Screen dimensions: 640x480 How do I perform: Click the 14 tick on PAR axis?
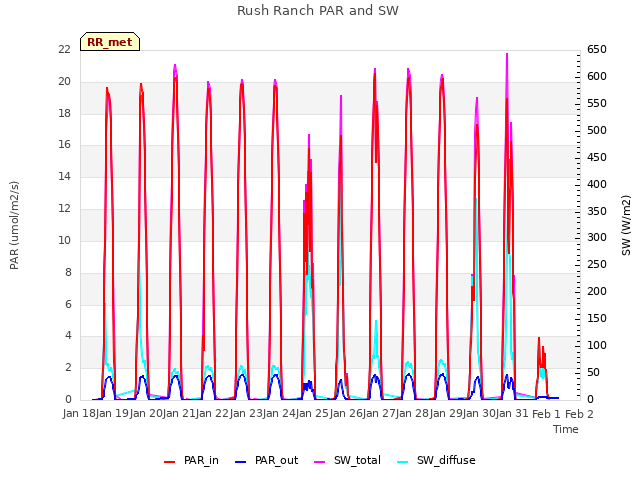point(64,177)
